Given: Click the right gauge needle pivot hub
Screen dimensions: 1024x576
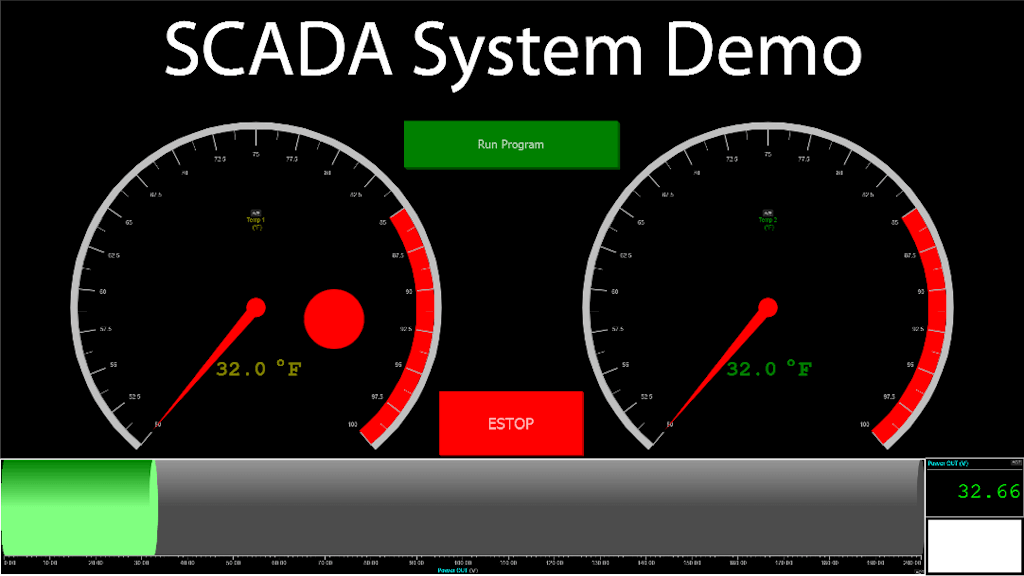Looking at the screenshot, I should [x=768, y=307].
